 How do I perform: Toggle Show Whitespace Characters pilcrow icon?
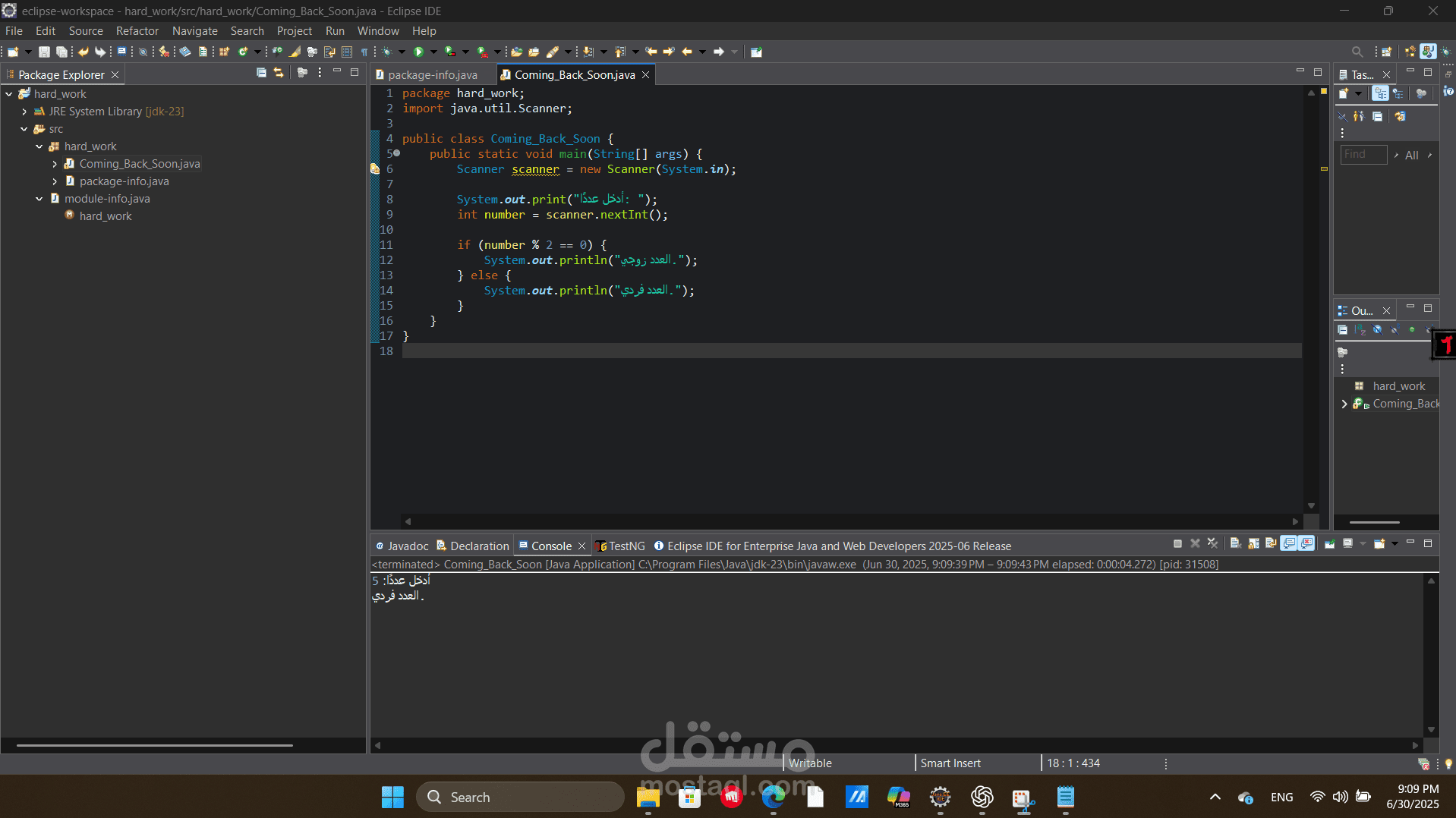point(364,52)
